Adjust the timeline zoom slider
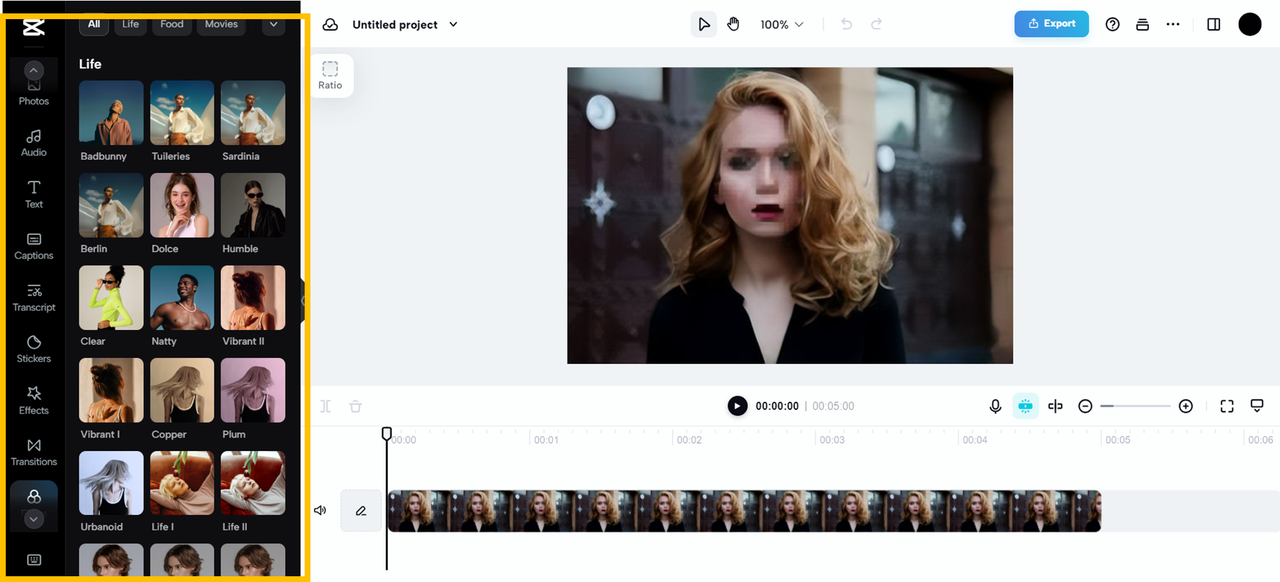This screenshot has width=1280, height=582. [x=1135, y=406]
